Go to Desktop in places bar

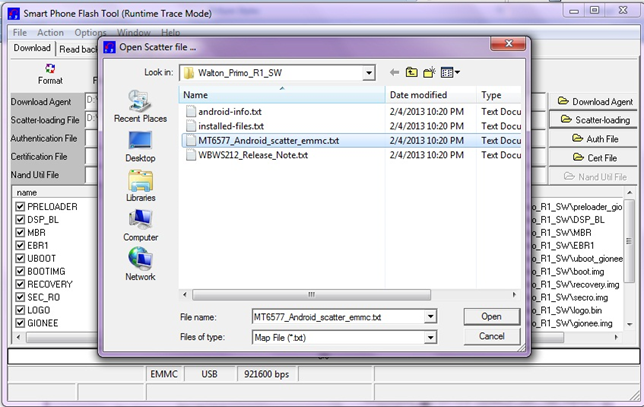click(x=140, y=147)
